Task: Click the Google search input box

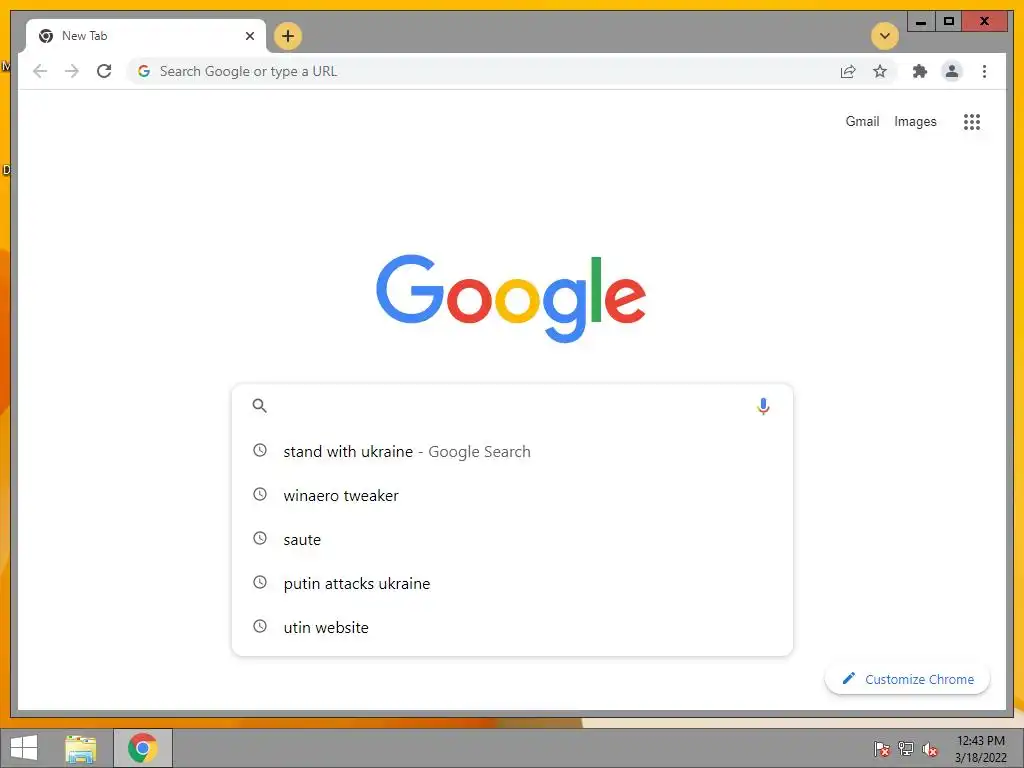Action: tap(512, 406)
